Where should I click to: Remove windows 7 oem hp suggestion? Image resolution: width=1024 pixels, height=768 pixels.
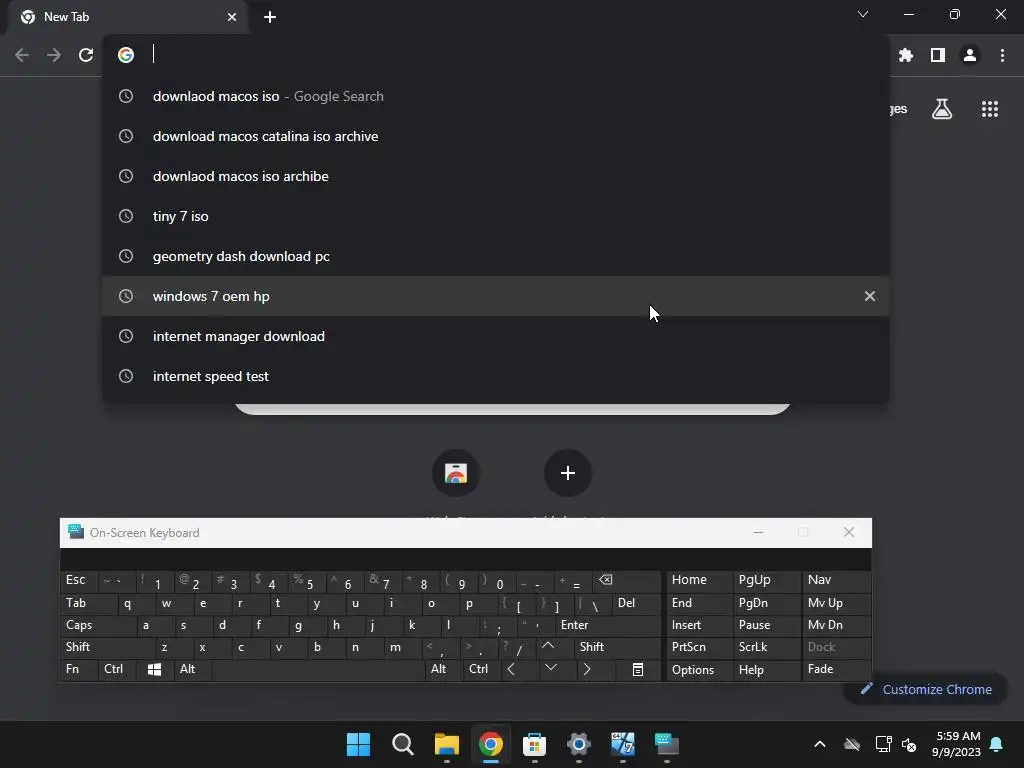click(x=869, y=296)
